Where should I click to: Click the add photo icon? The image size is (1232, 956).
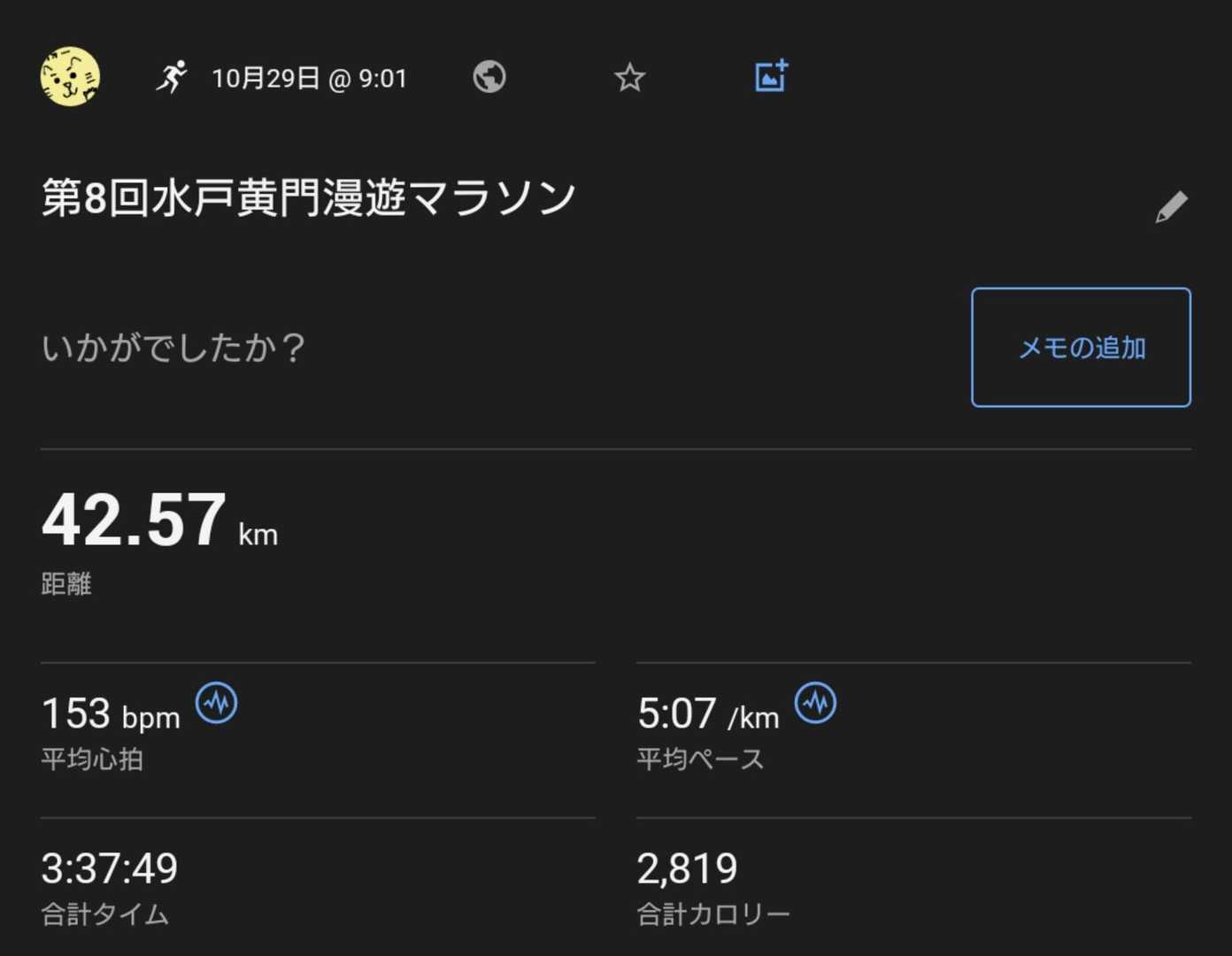pyautogui.click(x=771, y=77)
